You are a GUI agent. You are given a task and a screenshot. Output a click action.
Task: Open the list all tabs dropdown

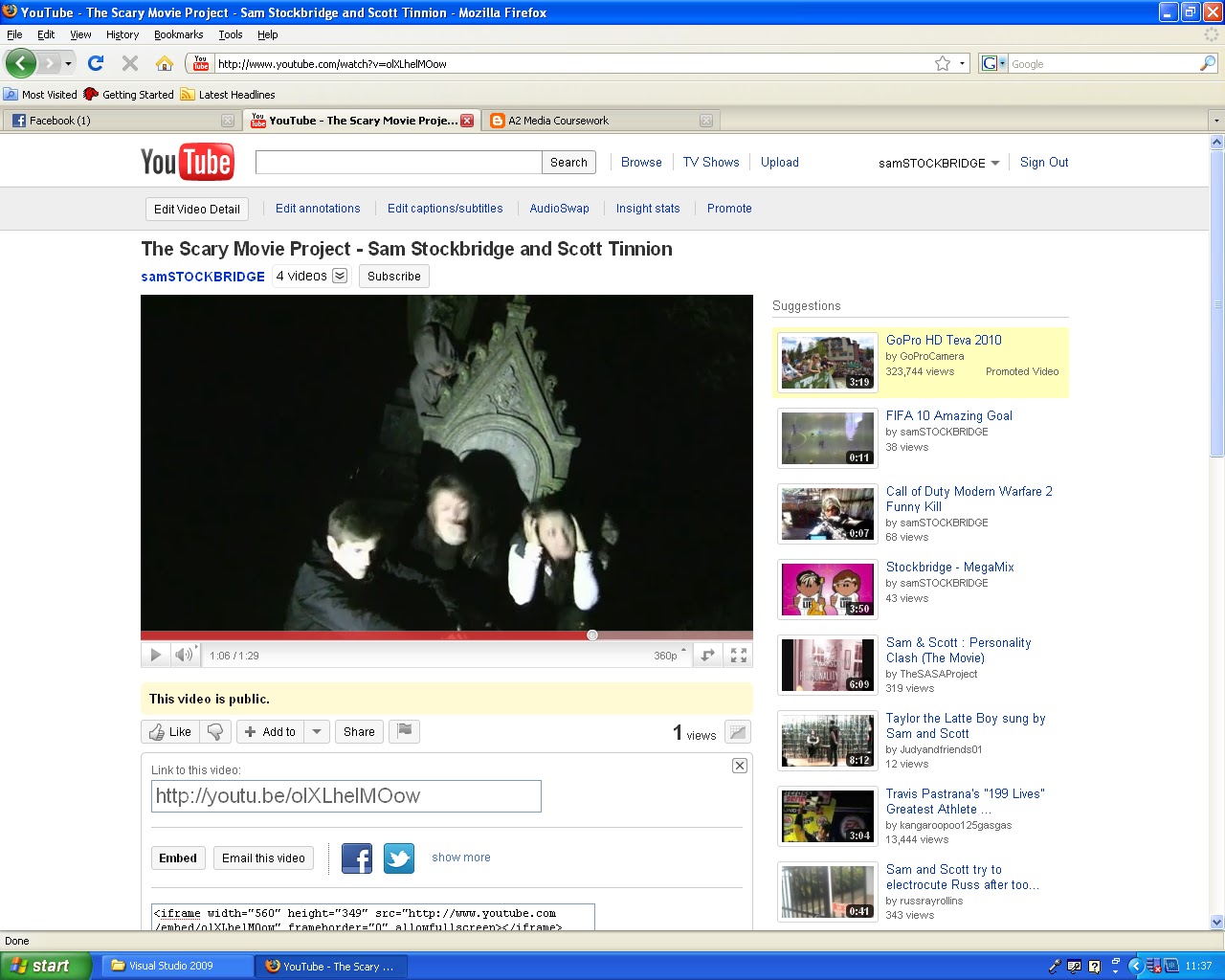(x=1216, y=121)
